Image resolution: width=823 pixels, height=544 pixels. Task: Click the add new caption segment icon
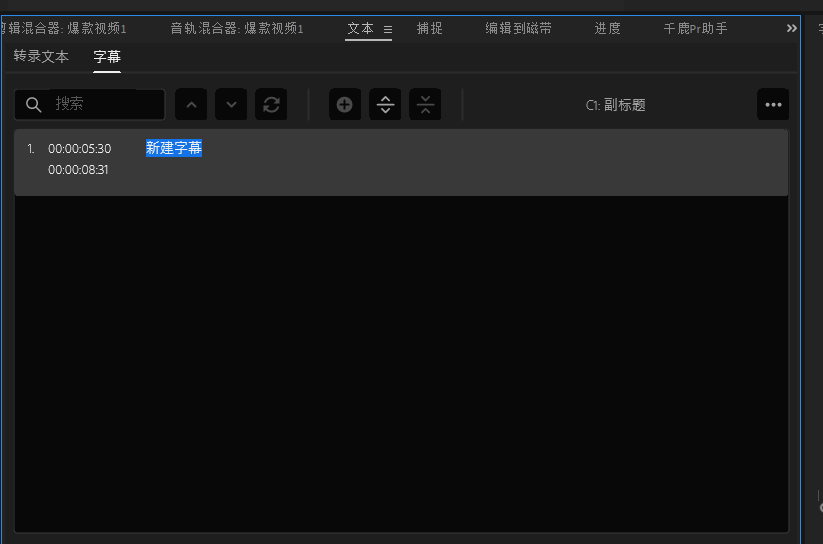[345, 104]
